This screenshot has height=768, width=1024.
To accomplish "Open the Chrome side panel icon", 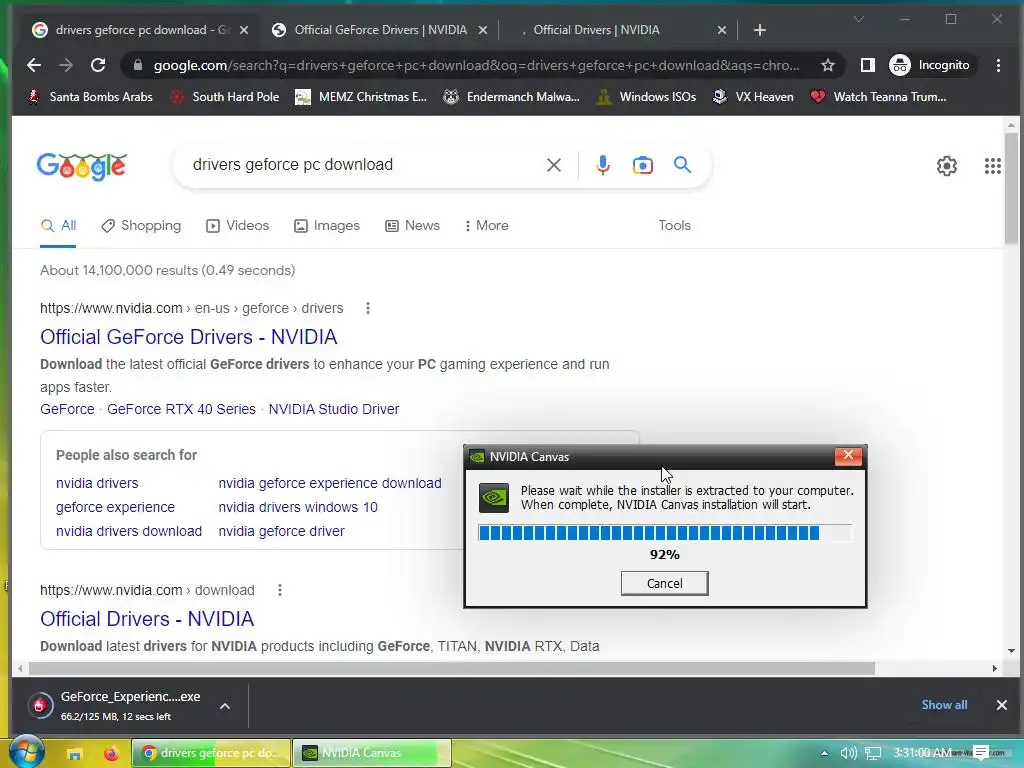I will point(867,65).
